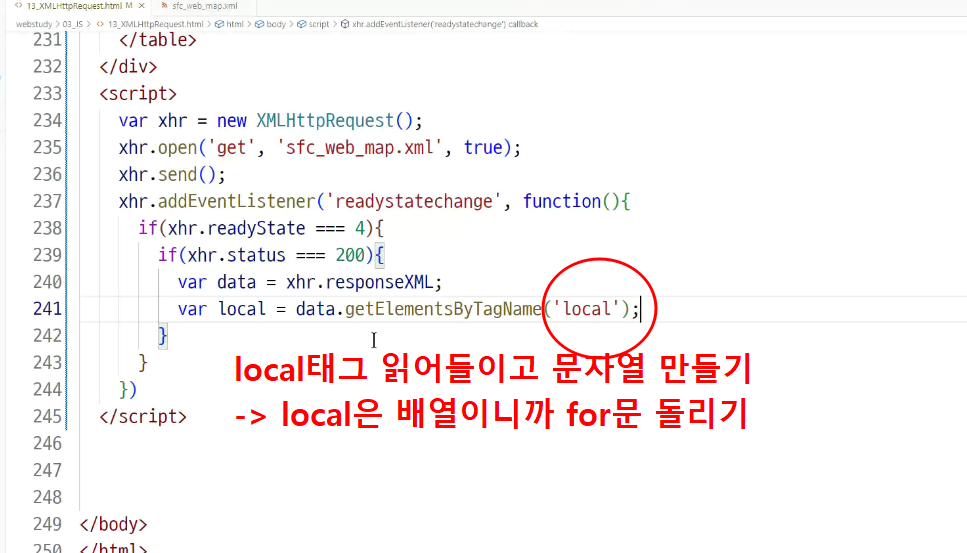
Task: Click the local variable name on line 241
Action: coord(241,309)
